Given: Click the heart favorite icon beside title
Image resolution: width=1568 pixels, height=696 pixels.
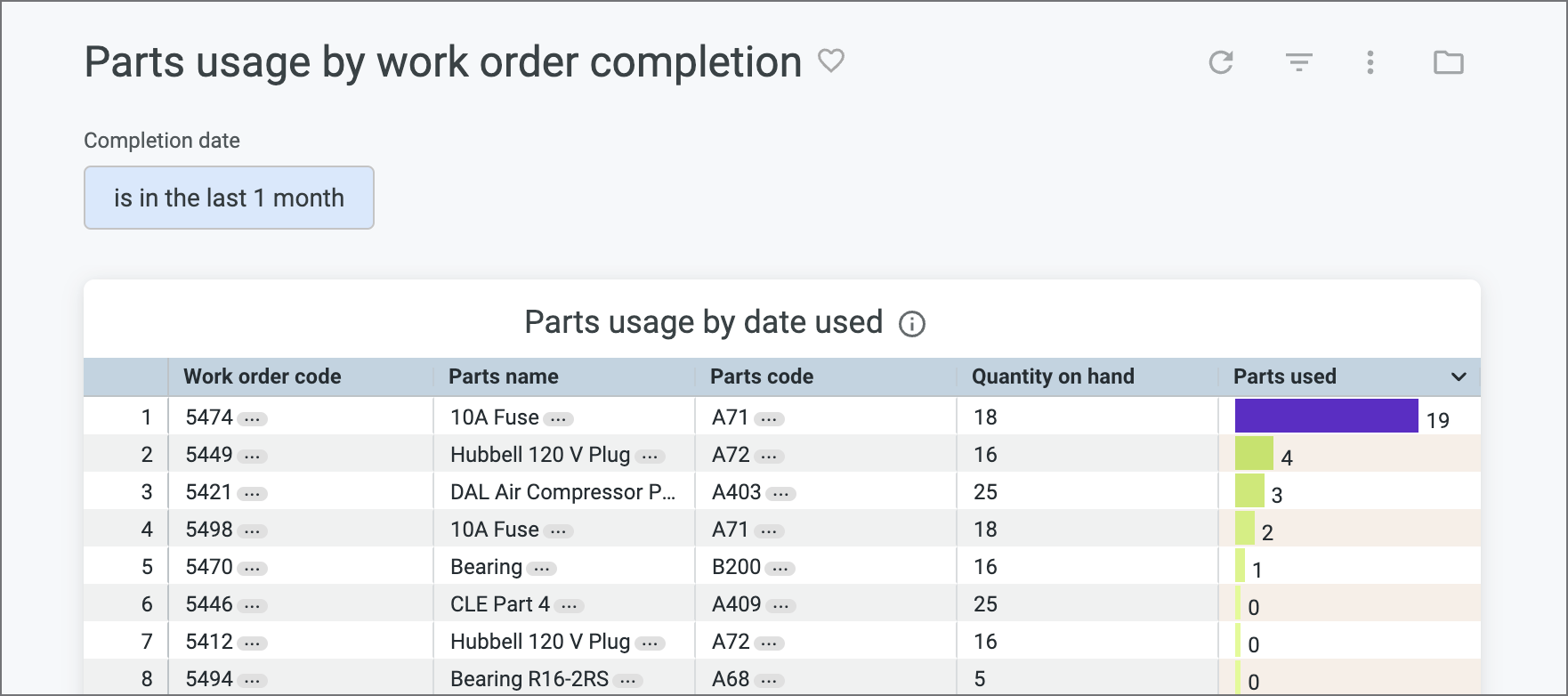Looking at the screenshot, I should click(830, 61).
